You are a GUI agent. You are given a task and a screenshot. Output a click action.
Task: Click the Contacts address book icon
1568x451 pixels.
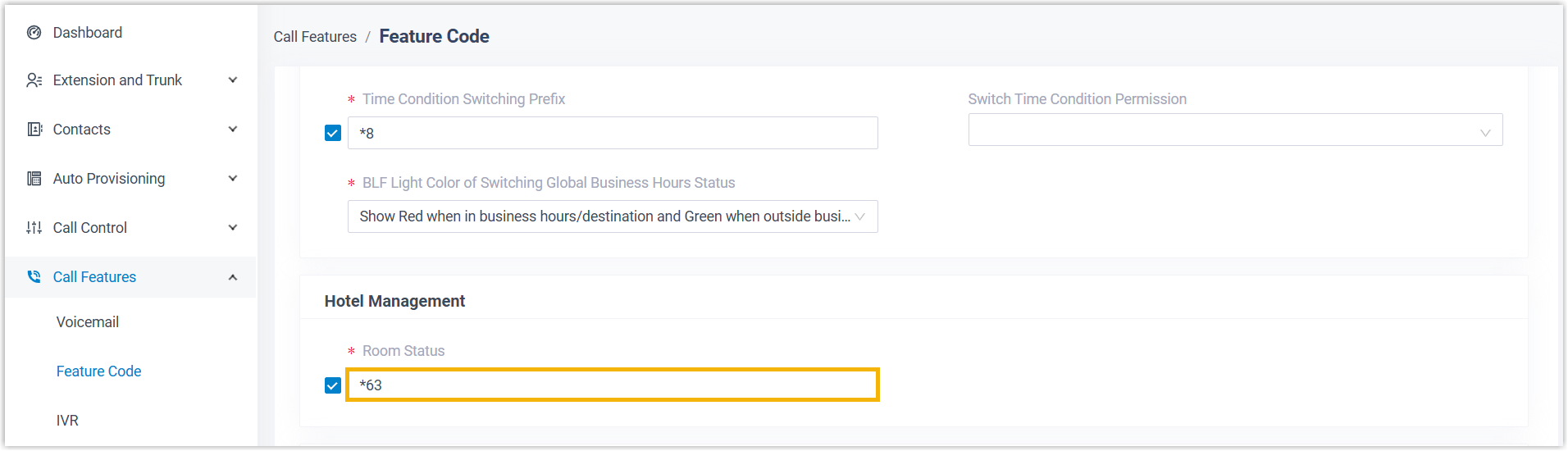[34, 130]
